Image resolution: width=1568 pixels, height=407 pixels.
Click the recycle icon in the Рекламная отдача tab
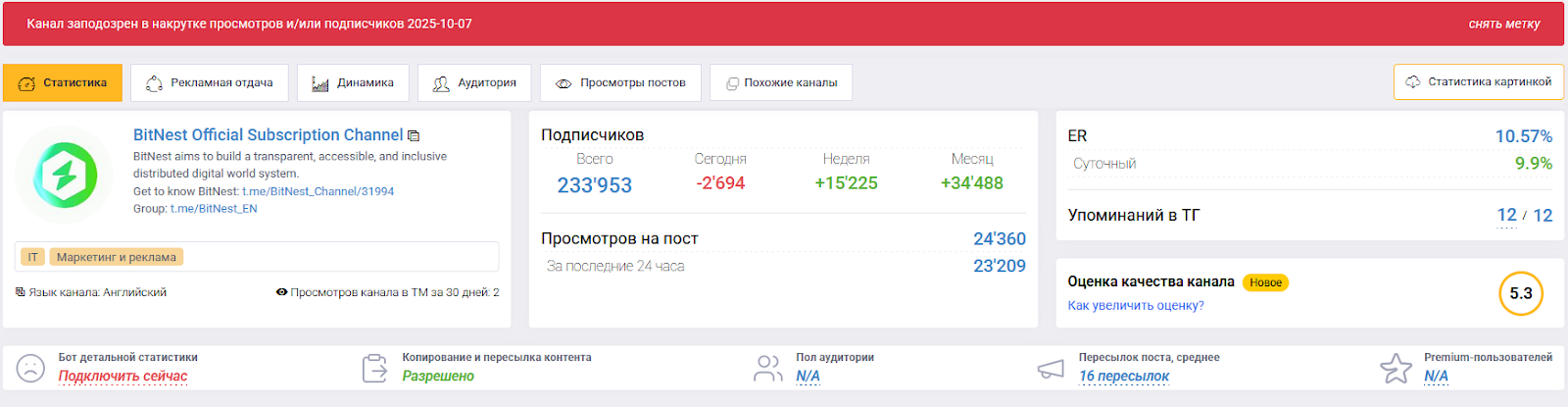(x=154, y=84)
